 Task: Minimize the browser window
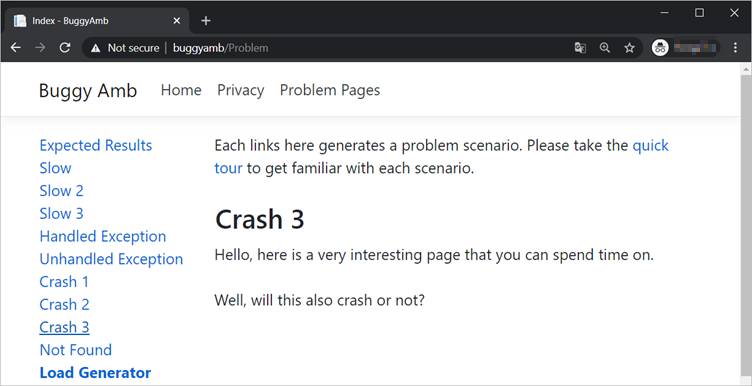[x=664, y=13]
